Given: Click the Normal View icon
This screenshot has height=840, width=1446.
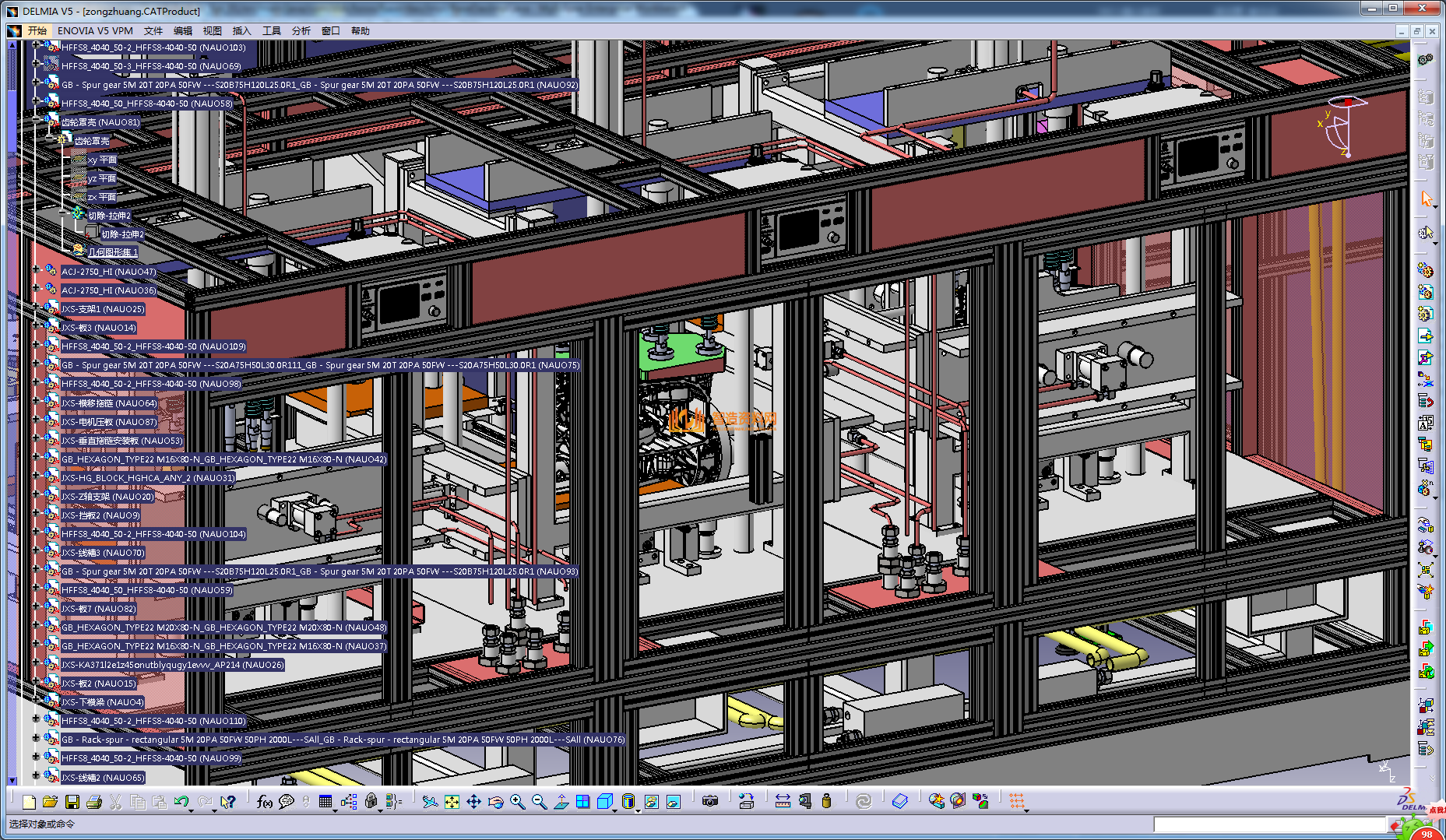Looking at the screenshot, I should click(x=561, y=802).
